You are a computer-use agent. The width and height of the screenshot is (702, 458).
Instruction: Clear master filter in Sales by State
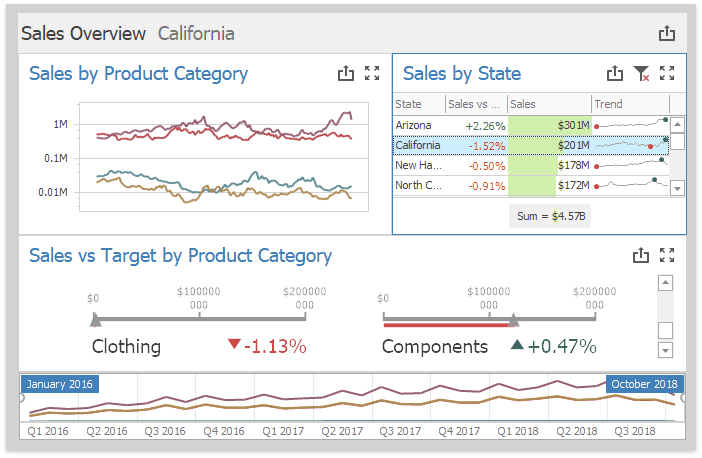tap(642, 73)
